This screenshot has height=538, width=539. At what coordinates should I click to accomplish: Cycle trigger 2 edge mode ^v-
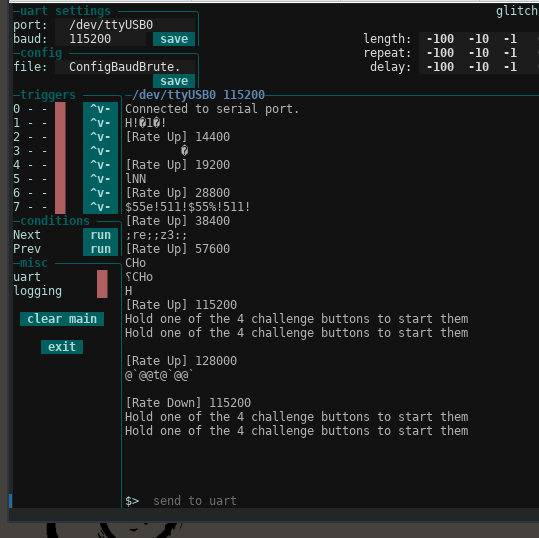[100, 137]
